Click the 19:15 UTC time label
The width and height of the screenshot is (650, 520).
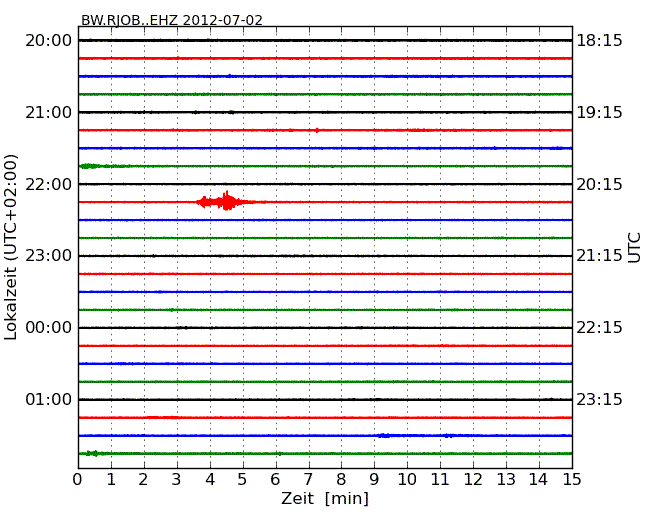pos(599,112)
